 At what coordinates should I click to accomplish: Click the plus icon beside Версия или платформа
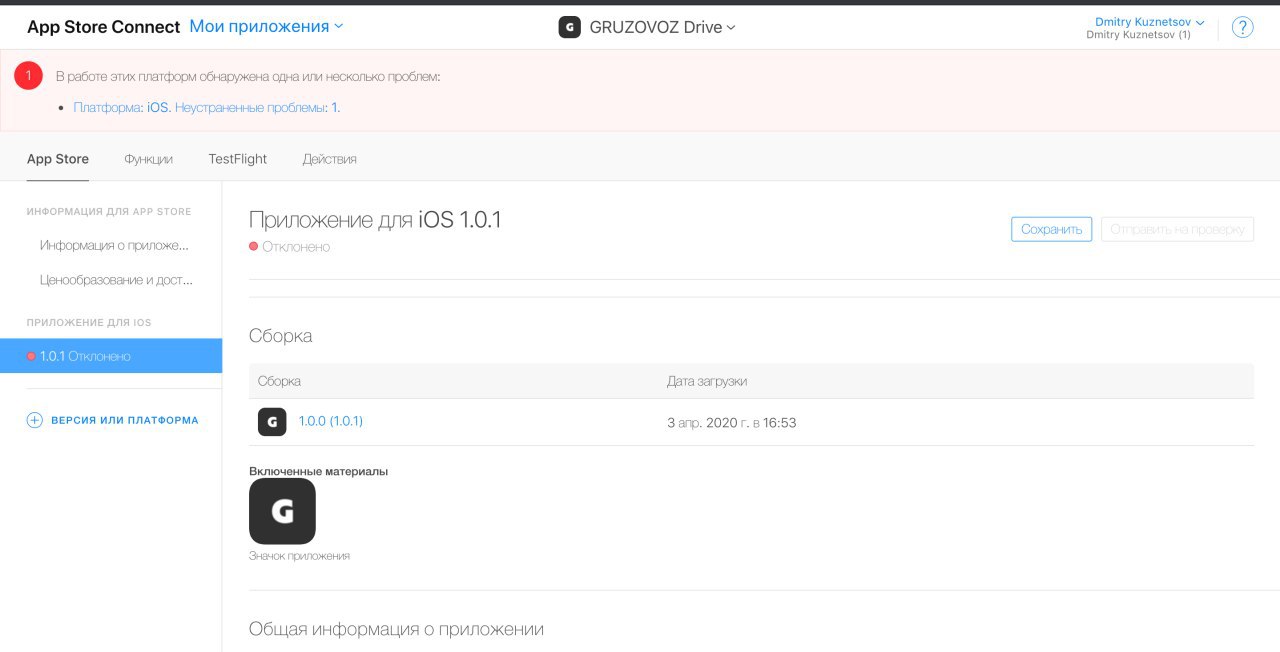click(x=34, y=420)
